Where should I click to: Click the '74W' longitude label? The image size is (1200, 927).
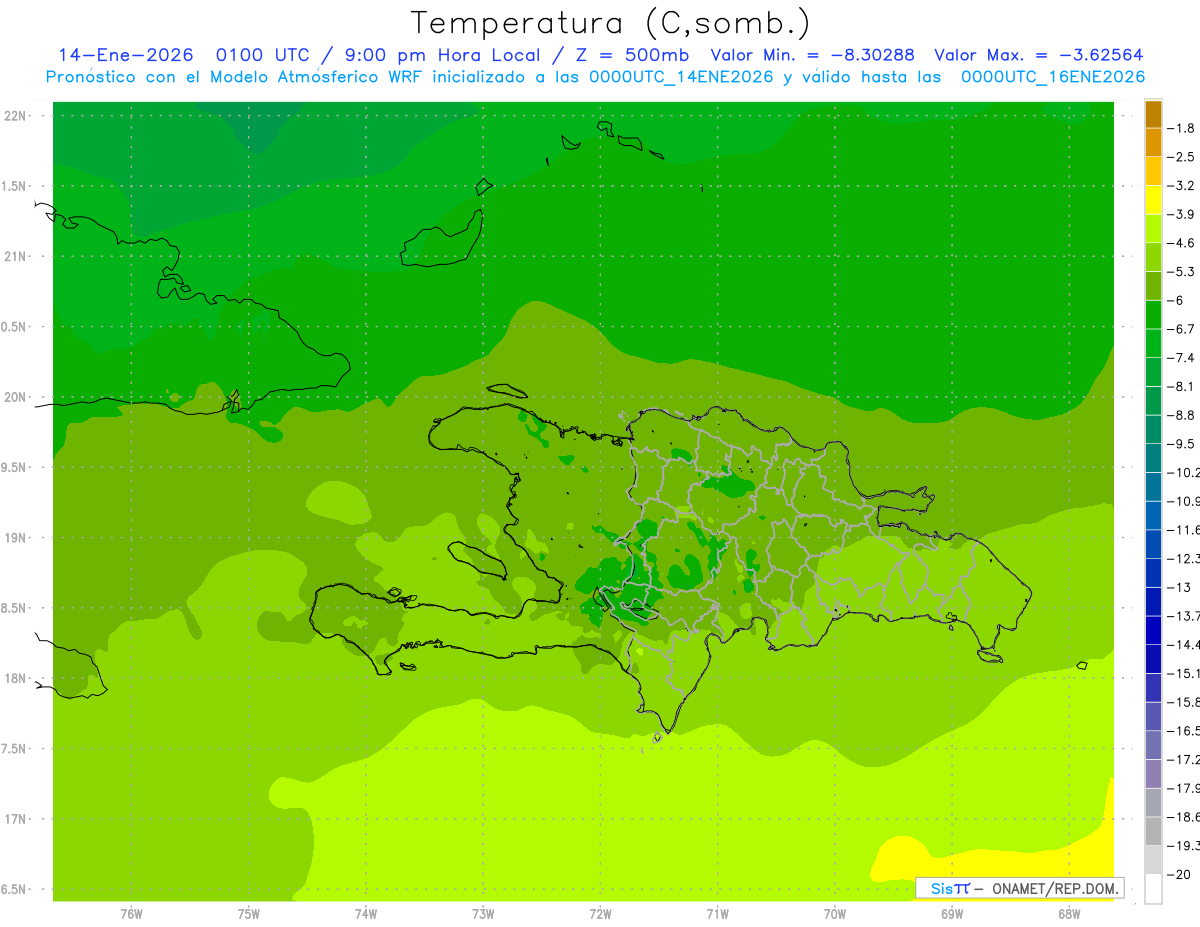365,914
